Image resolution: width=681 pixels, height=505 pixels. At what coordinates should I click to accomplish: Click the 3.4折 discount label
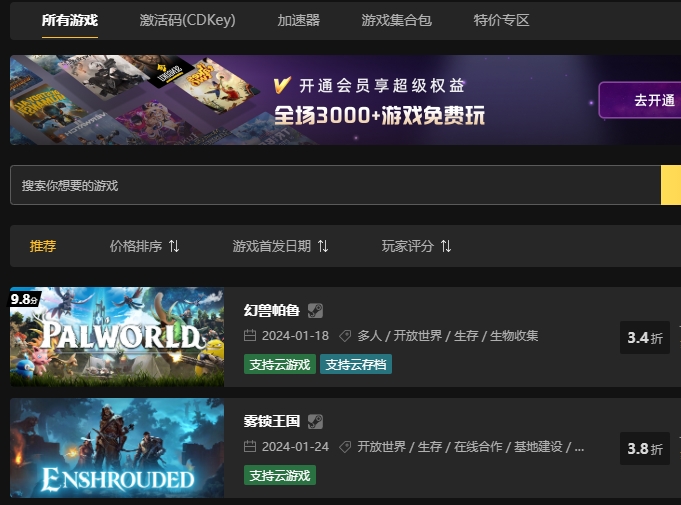click(645, 337)
